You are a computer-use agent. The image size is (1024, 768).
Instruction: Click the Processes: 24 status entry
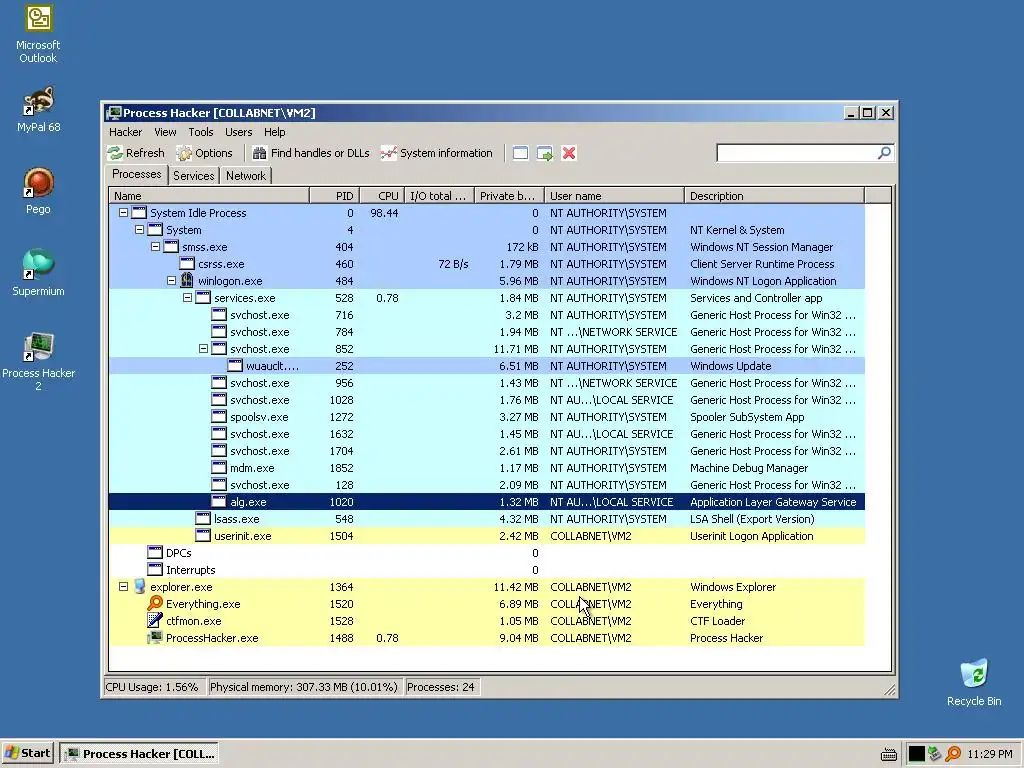tap(441, 687)
